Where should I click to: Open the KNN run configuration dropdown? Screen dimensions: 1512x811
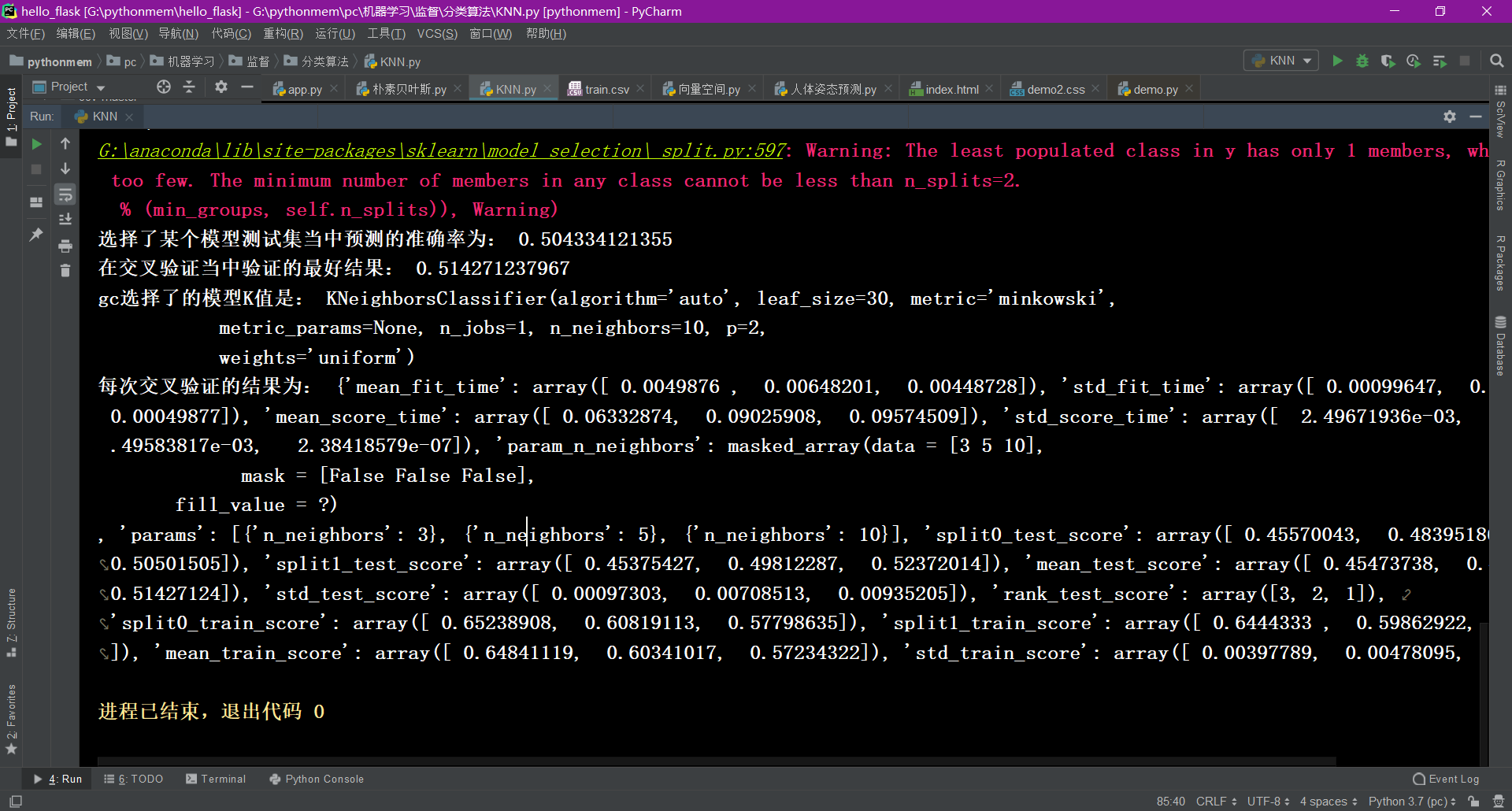point(1281,61)
